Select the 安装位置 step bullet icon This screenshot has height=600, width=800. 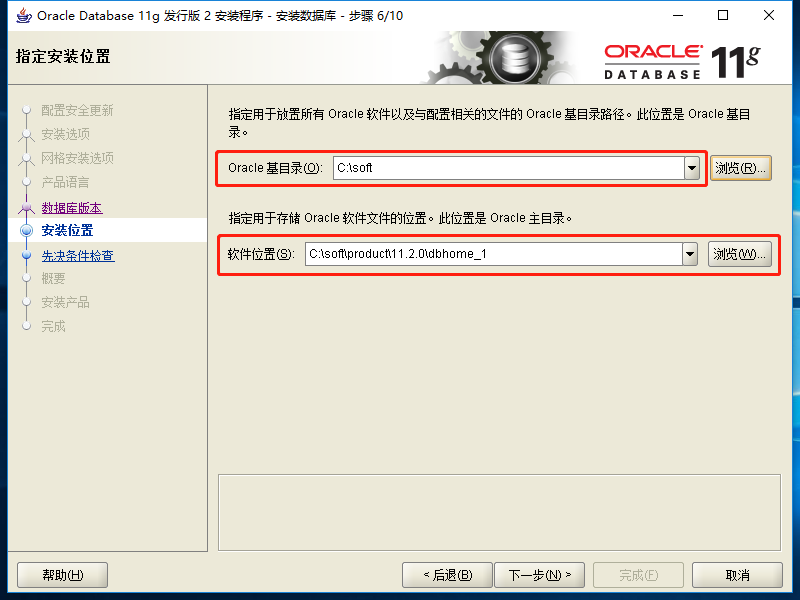[x=27, y=231]
